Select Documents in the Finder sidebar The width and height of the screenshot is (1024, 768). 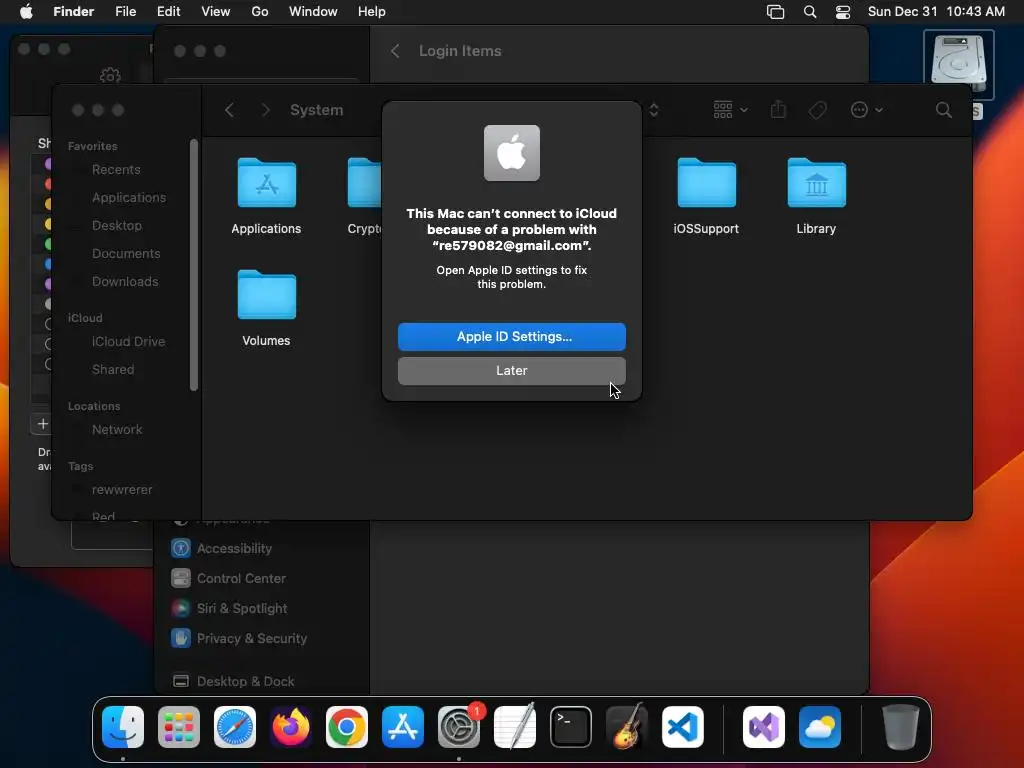[126, 254]
